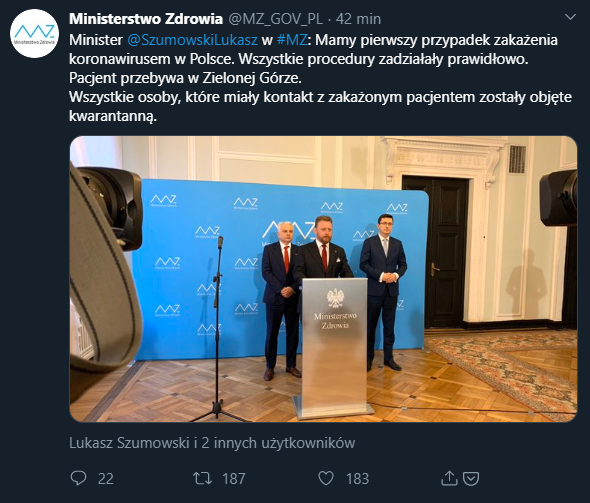Click the retweet arrows icon
The height and width of the screenshot is (503, 590).
click(x=202, y=479)
